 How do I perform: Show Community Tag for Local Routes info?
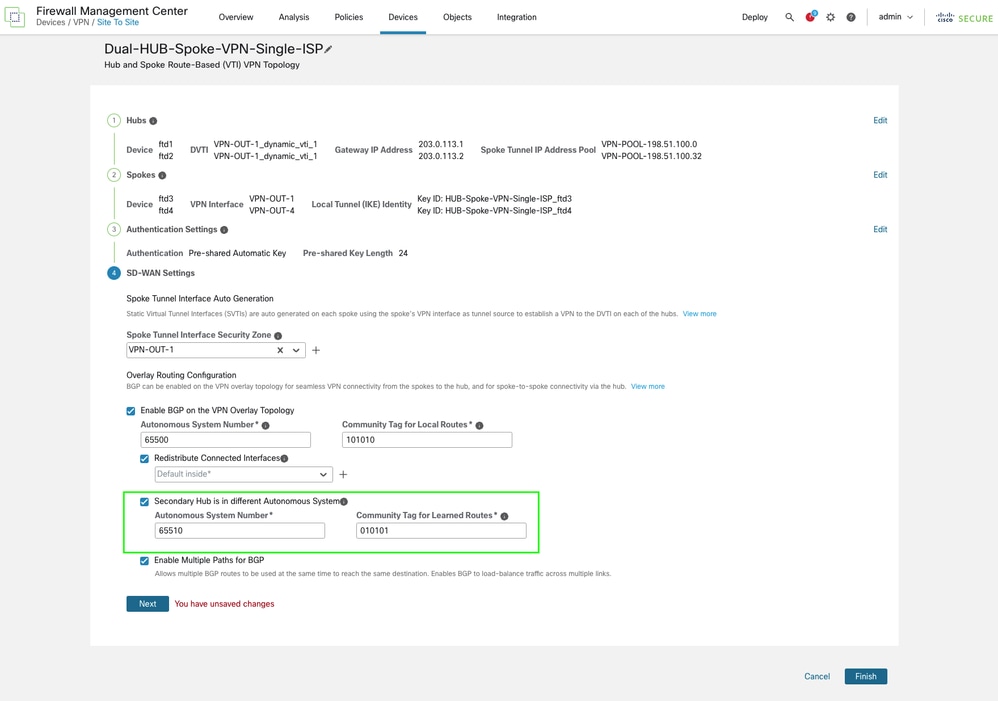coord(479,425)
